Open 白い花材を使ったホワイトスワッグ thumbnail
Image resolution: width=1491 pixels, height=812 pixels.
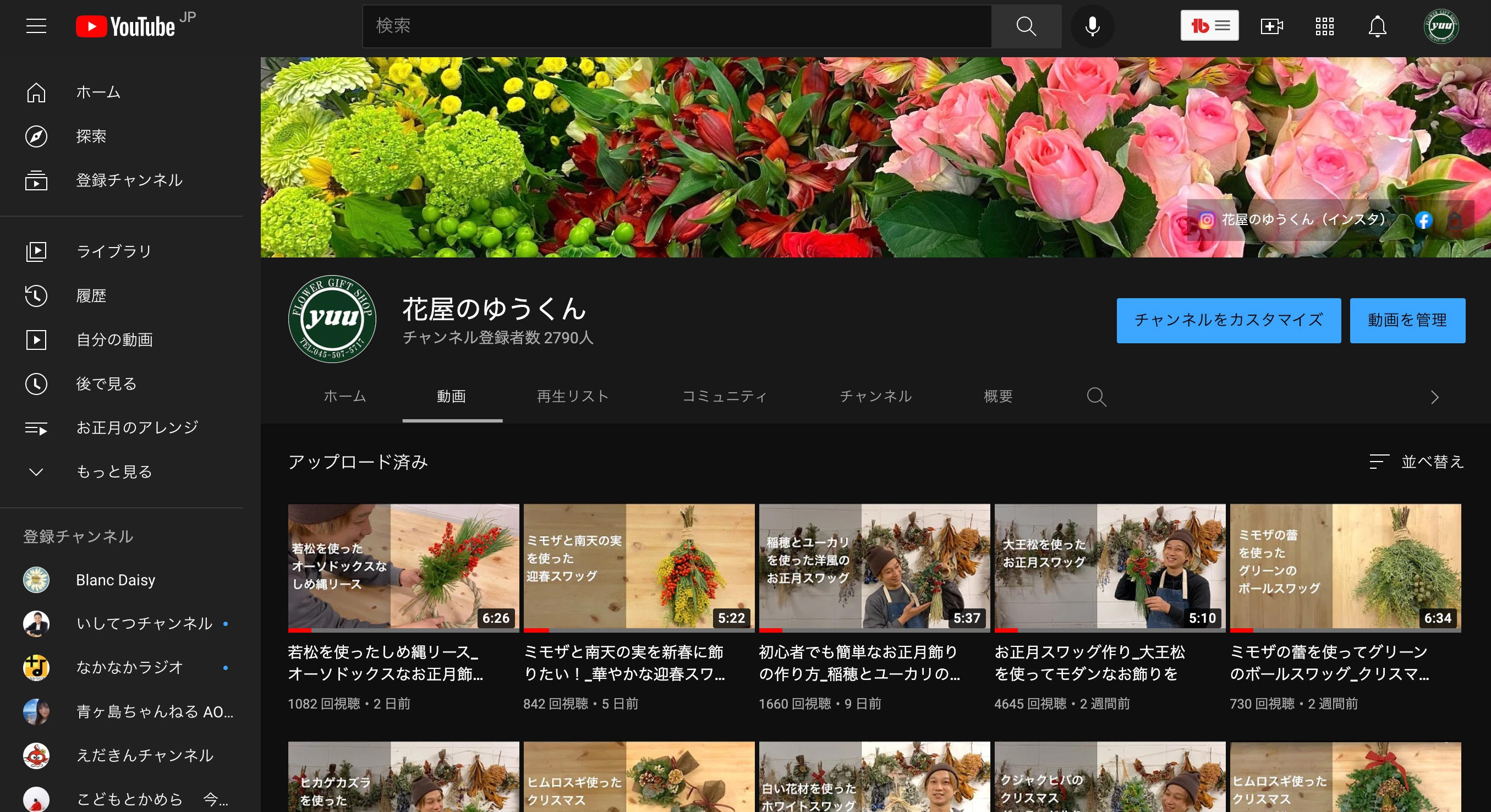875,777
